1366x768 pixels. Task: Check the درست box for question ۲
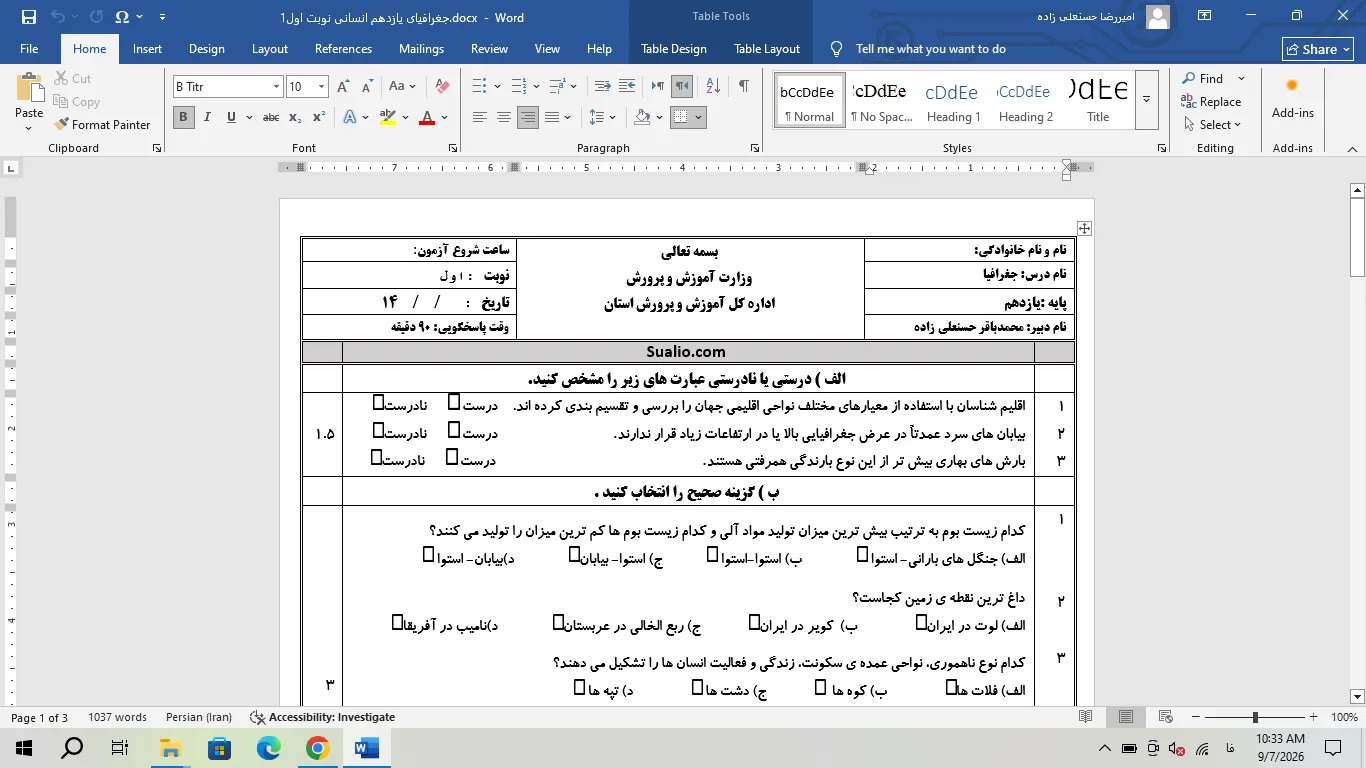click(x=454, y=430)
